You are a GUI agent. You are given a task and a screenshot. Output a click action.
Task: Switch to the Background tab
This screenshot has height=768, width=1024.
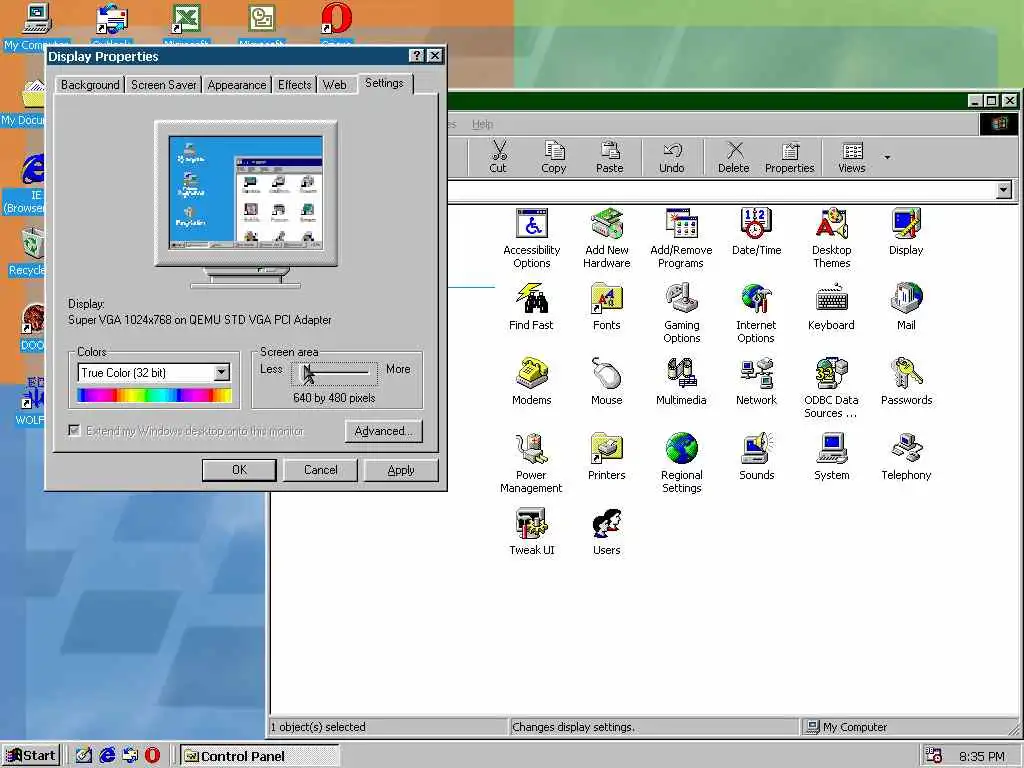pyautogui.click(x=90, y=85)
